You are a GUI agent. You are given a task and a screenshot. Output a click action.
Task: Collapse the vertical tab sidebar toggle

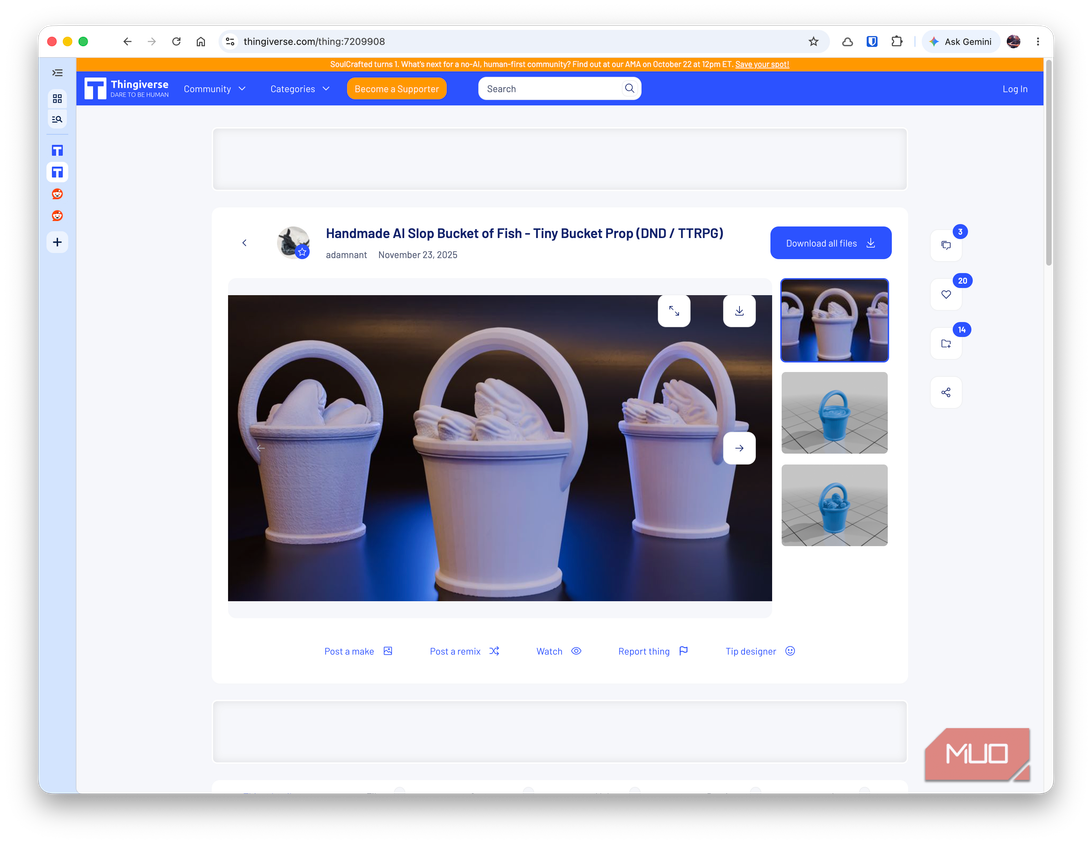click(57, 72)
